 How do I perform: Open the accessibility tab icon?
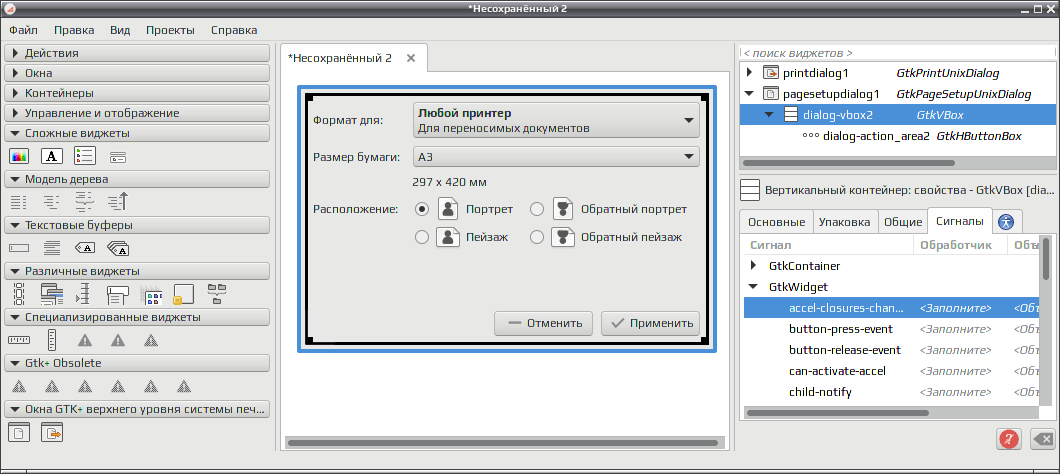1007,222
